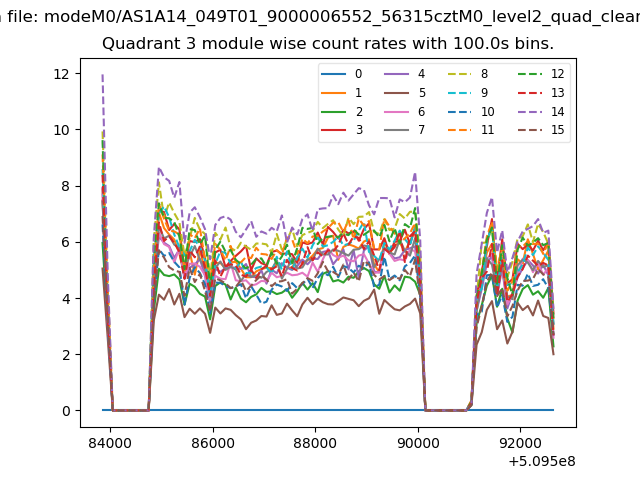Click the 88000 x-axis tick label
640x480 pixels.
pos(315,439)
